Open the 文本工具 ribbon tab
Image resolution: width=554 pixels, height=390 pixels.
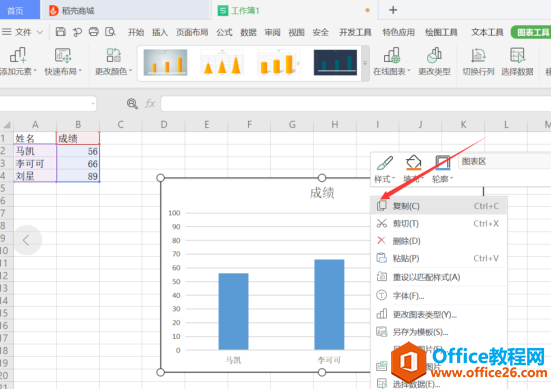coord(487,32)
